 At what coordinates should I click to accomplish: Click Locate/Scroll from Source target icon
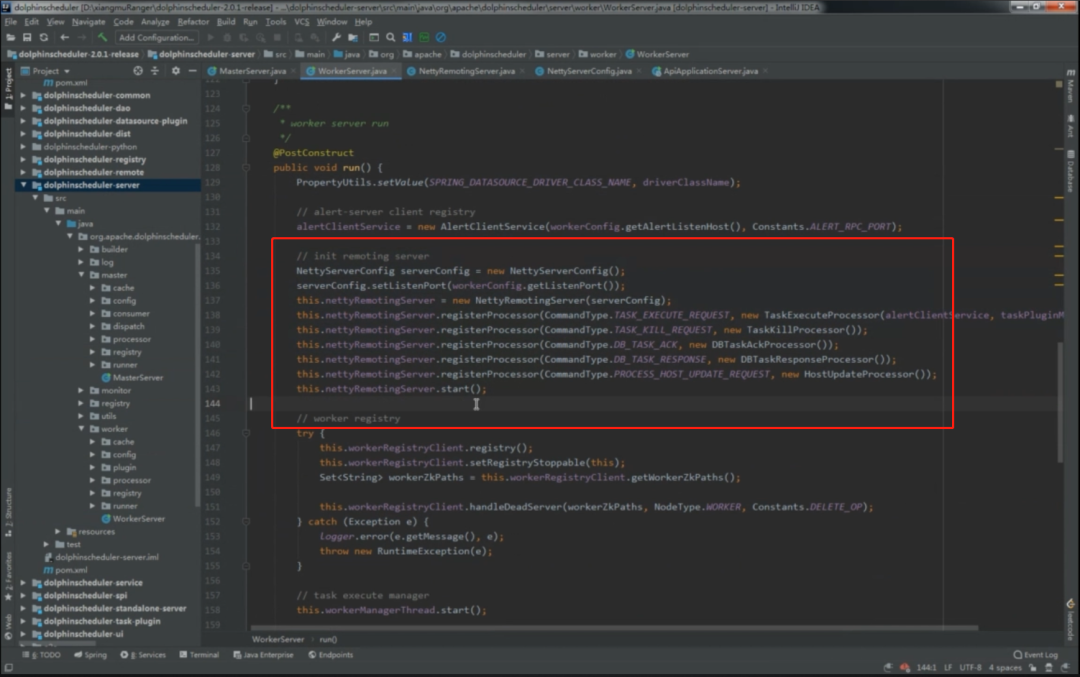pyautogui.click(x=138, y=71)
